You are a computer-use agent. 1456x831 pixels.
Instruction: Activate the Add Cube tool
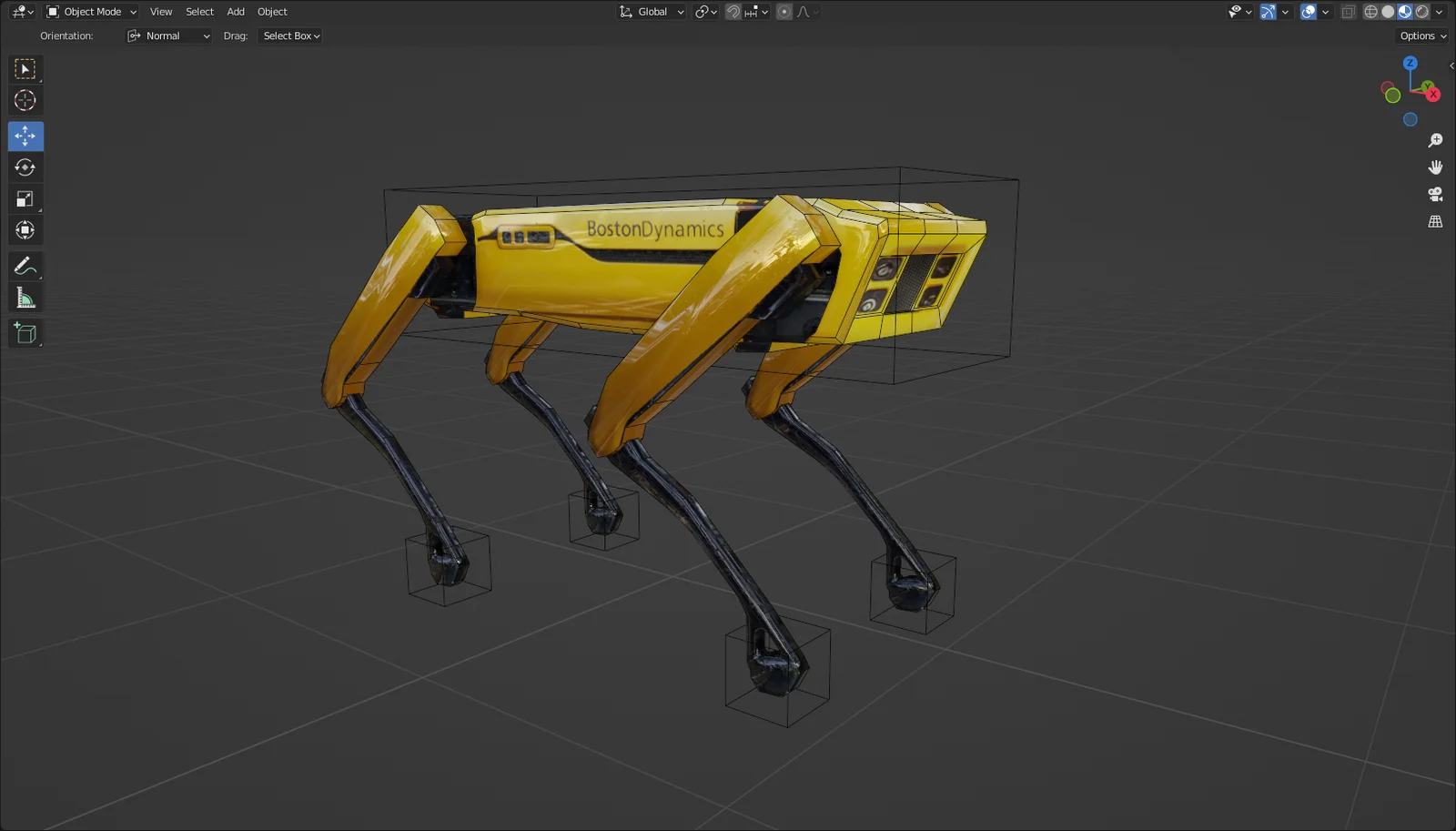25,332
